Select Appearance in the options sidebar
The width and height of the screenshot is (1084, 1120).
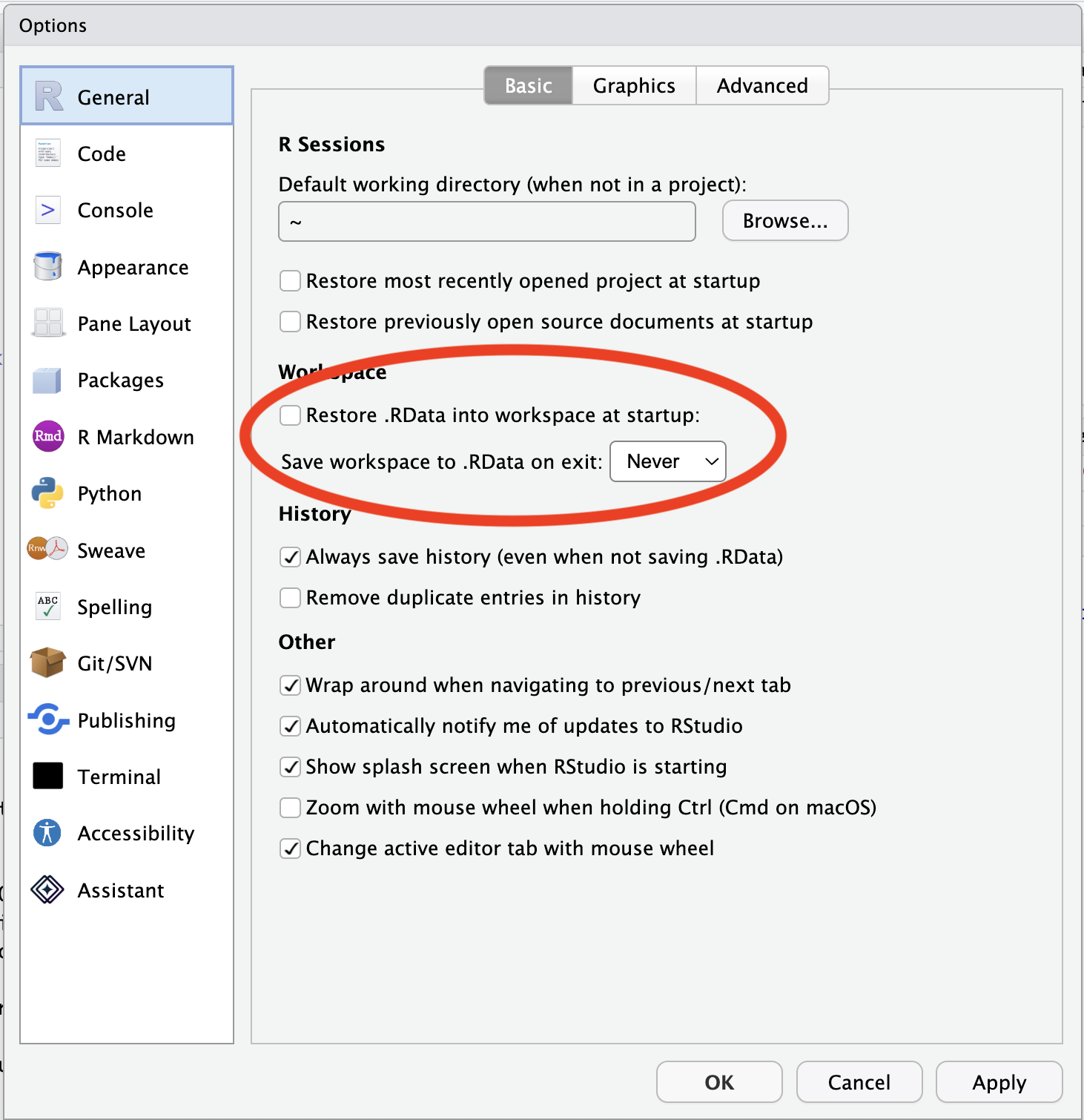[x=127, y=267]
